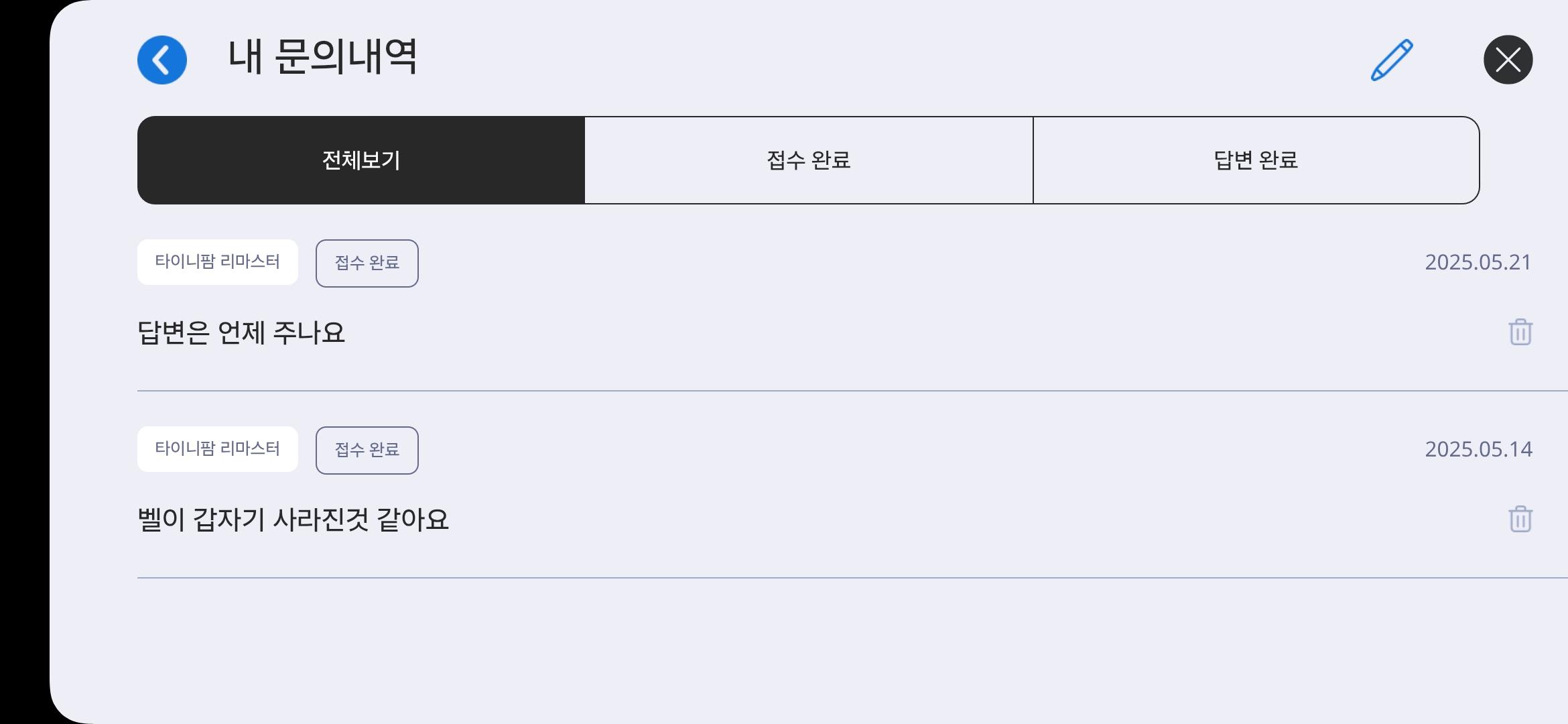Click 접수 완료 badge on 2025.05.14 inquiry
The image size is (1568, 724).
coord(367,450)
